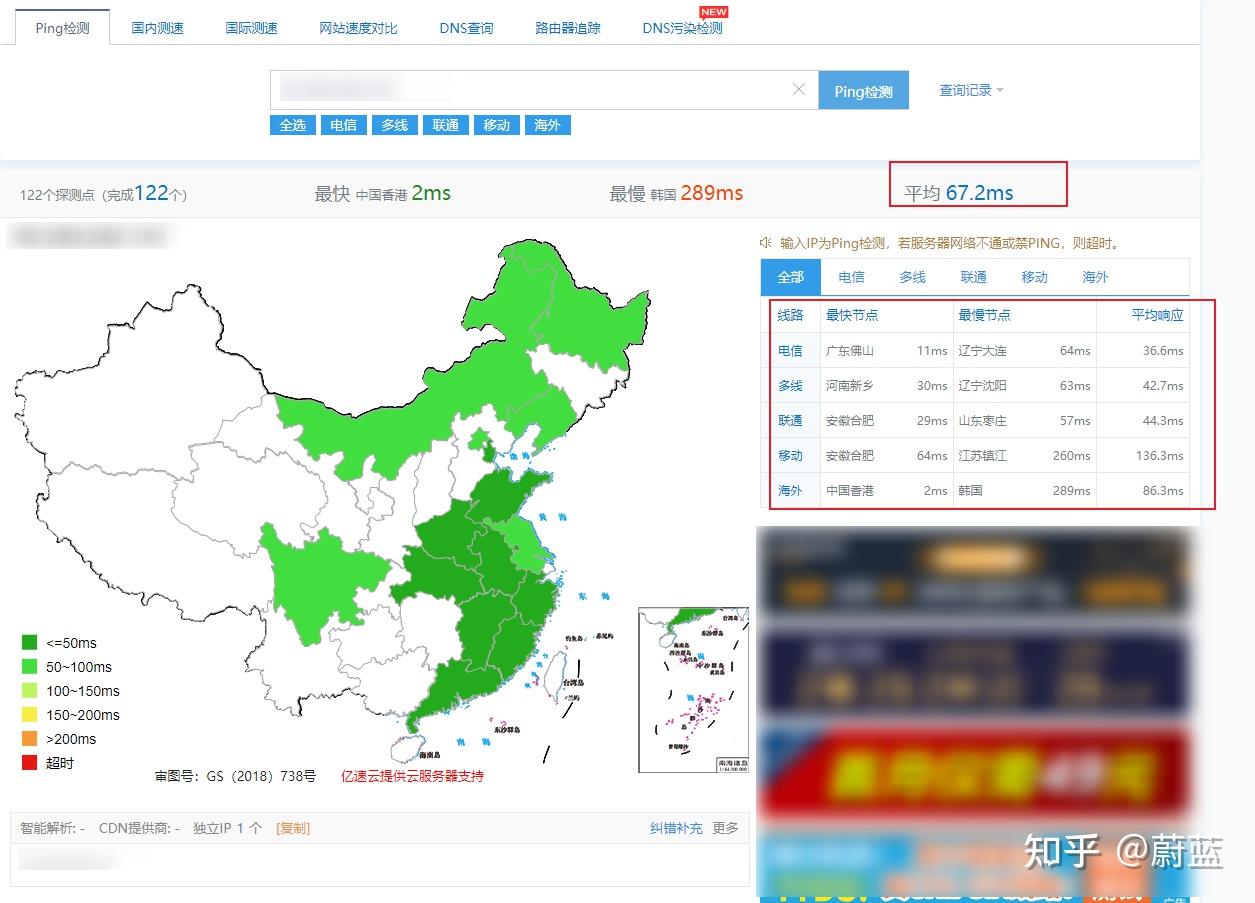This screenshot has height=903, width=1255.
Task: Click the blue Ping检测 button
Action: pyautogui.click(x=864, y=90)
